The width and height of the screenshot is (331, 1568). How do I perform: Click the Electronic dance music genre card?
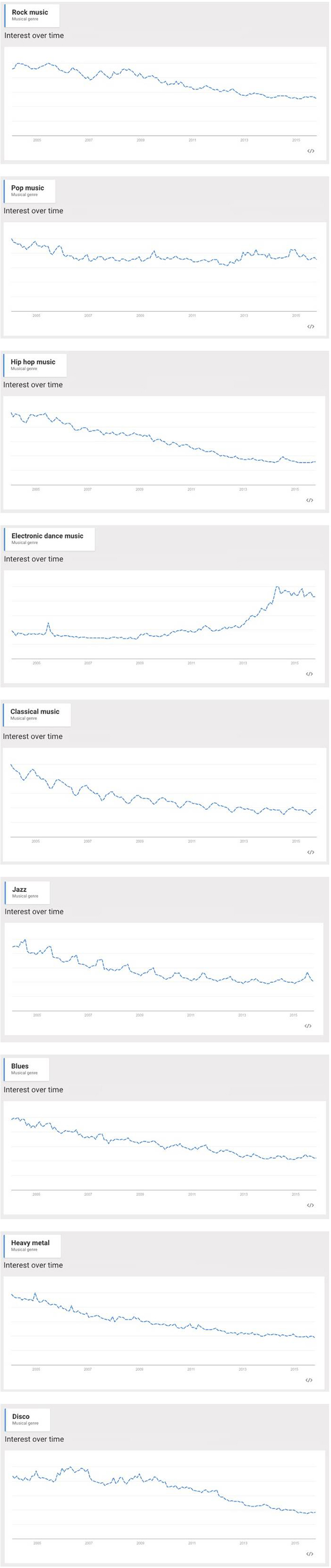coord(49,539)
